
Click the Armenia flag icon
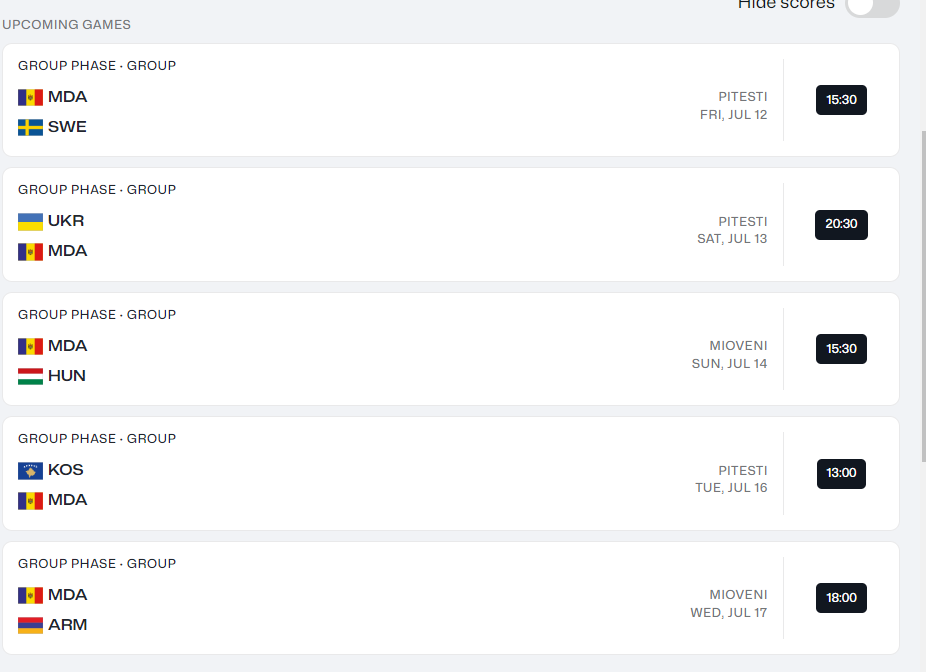click(30, 625)
